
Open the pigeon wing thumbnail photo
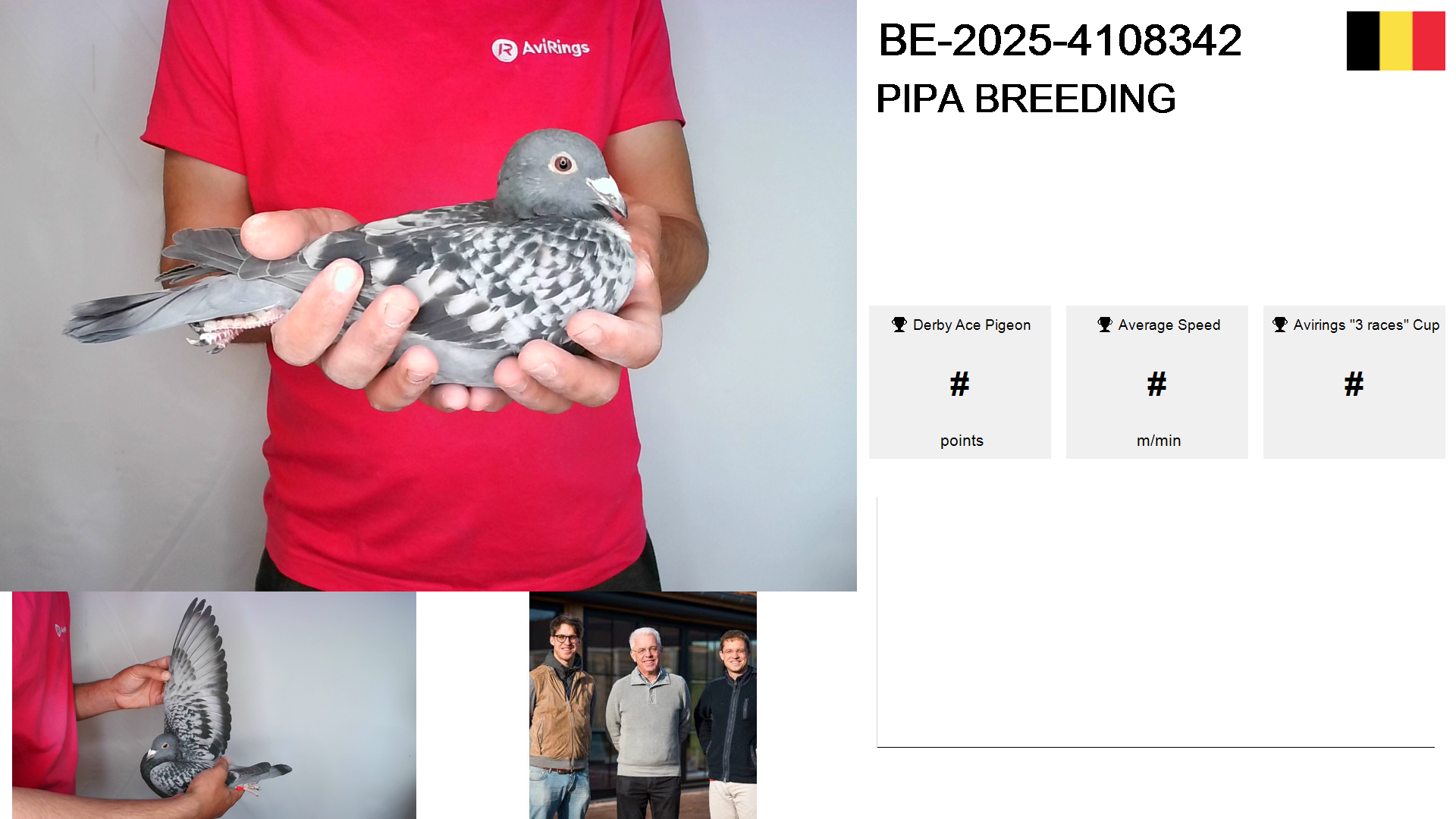[x=214, y=705]
